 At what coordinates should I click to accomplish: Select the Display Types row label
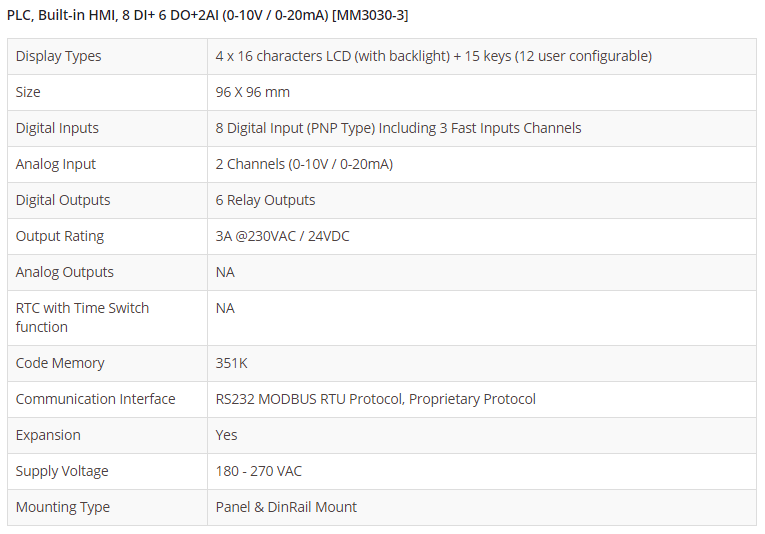tap(59, 56)
